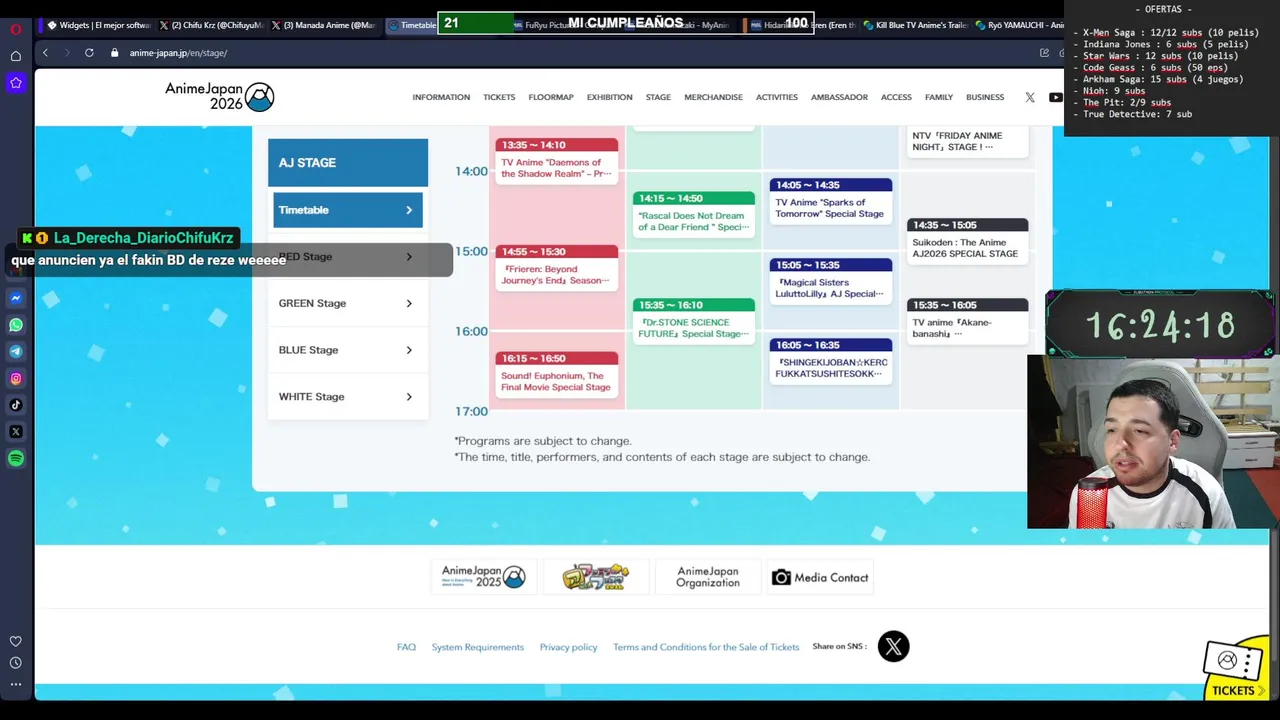Viewport: 1280px width, 720px height.
Task: Open the three-dots sidebar settings
Action: pyautogui.click(x=16, y=685)
